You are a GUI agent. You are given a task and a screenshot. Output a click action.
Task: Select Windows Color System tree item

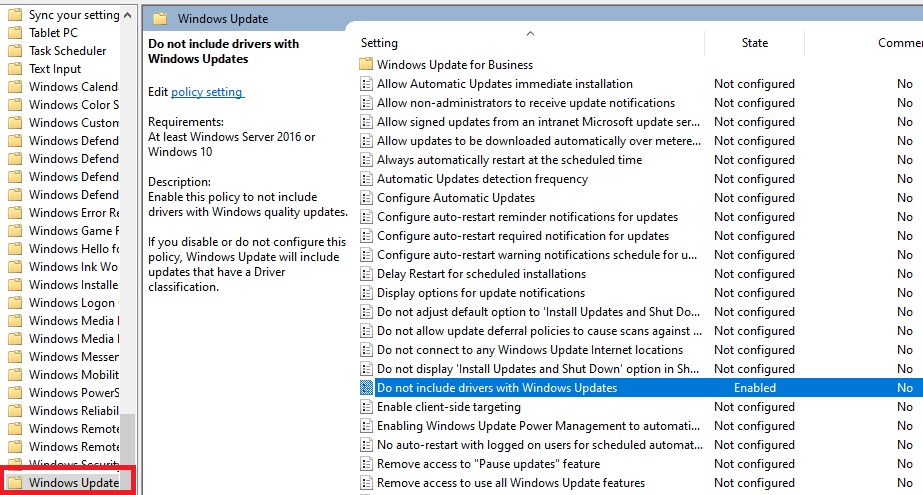click(74, 105)
